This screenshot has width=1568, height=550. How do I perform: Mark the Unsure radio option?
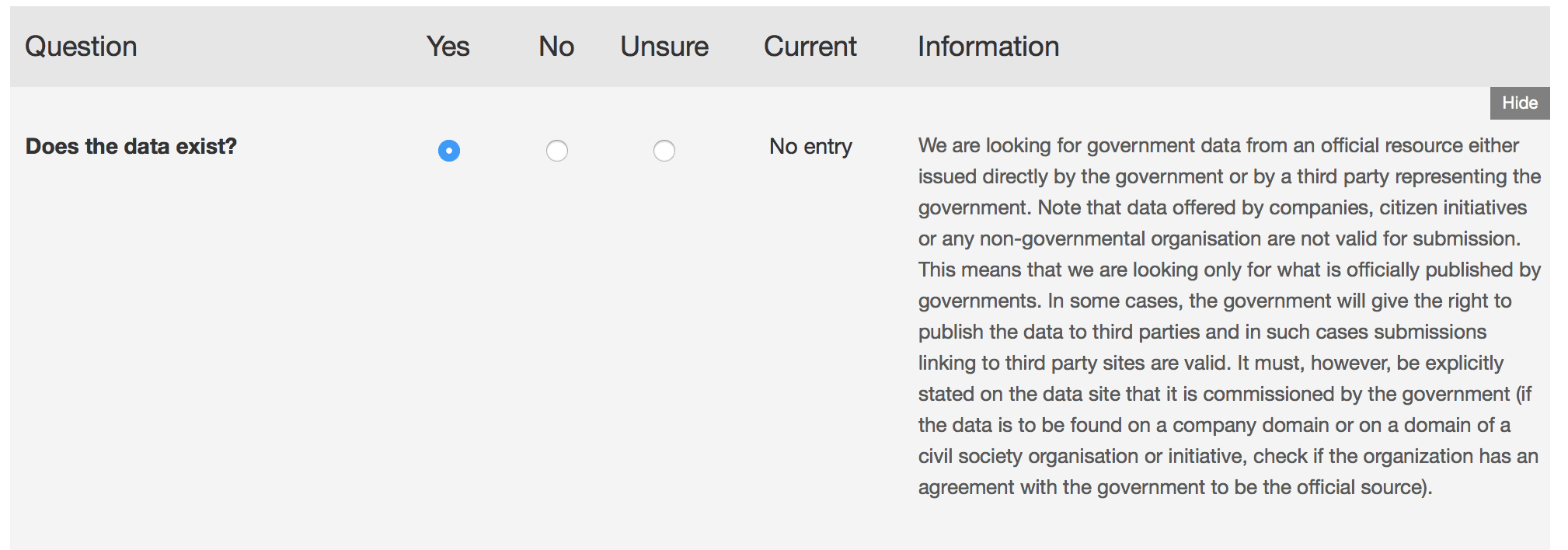[664, 150]
